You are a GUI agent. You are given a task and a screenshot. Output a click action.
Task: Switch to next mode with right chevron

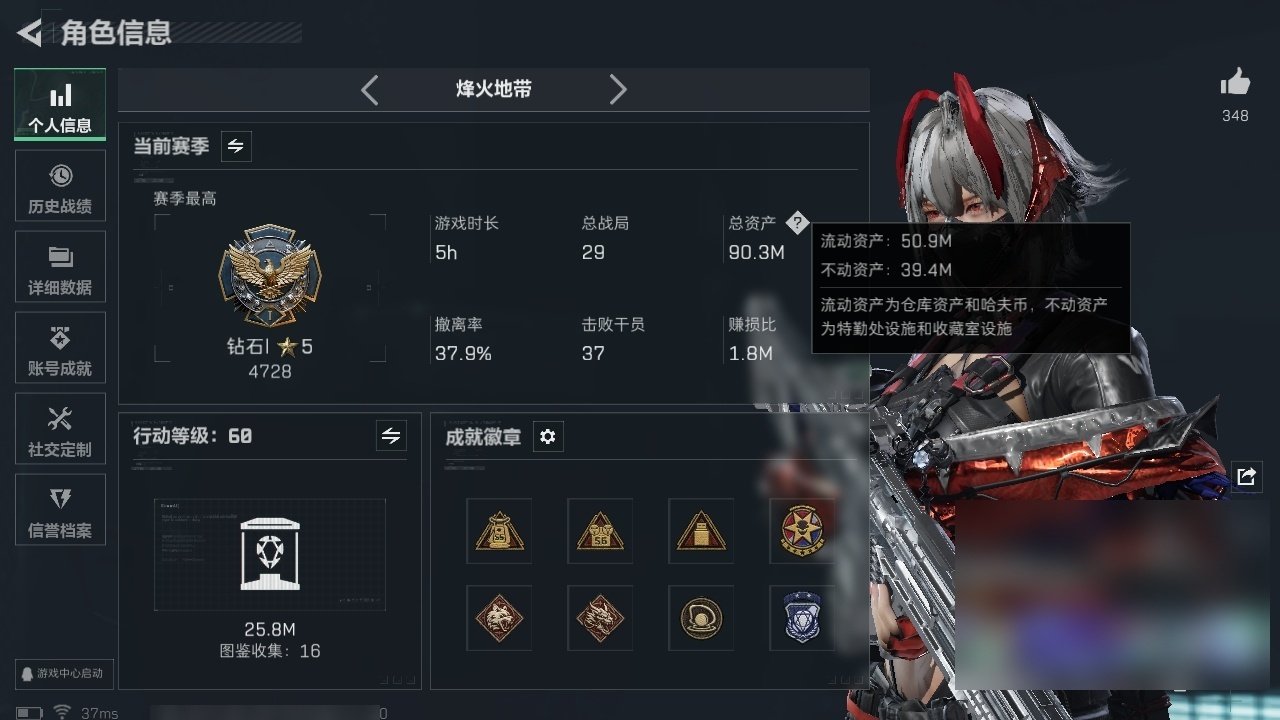pyautogui.click(x=618, y=90)
